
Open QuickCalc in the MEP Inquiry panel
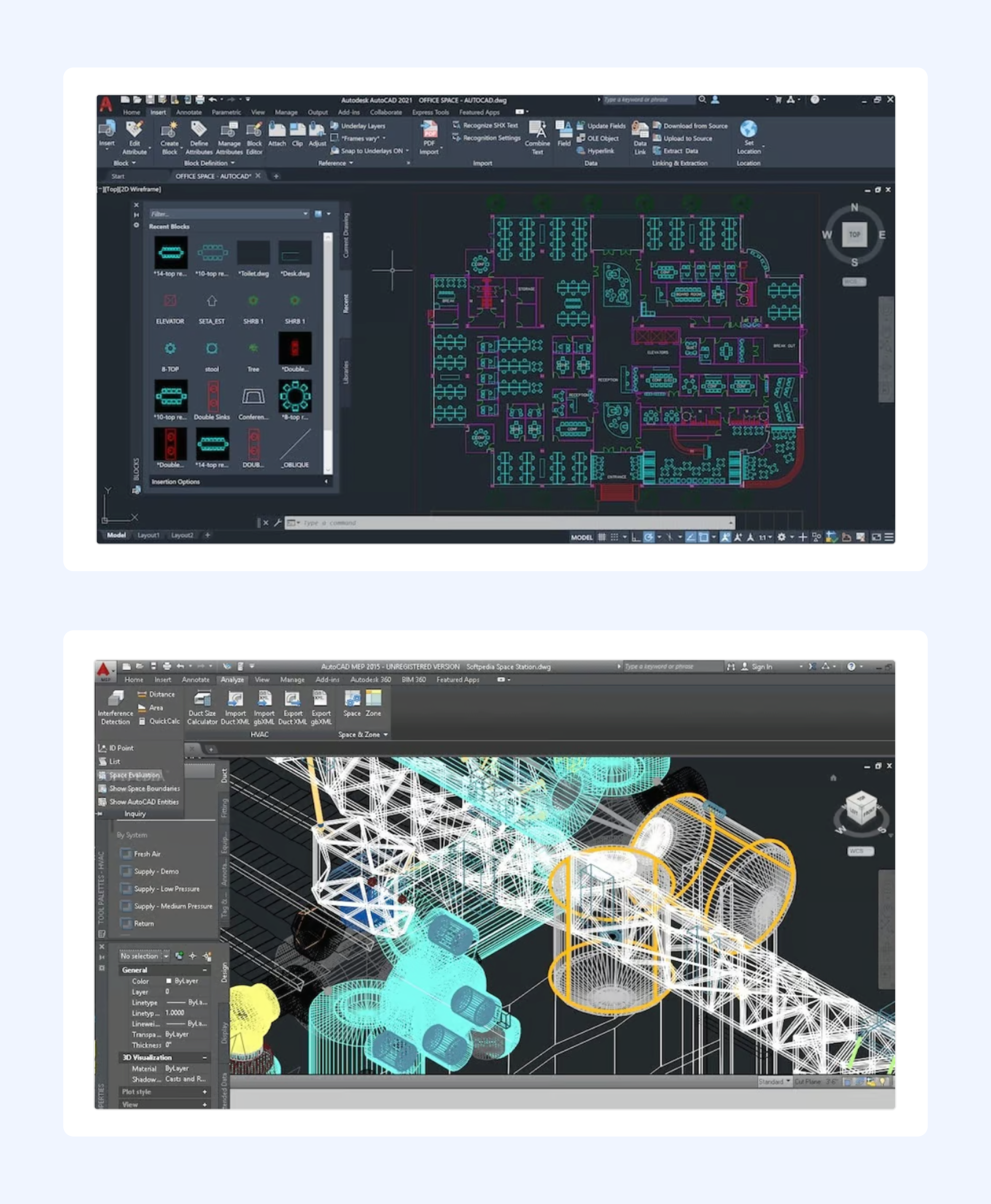click(159, 721)
